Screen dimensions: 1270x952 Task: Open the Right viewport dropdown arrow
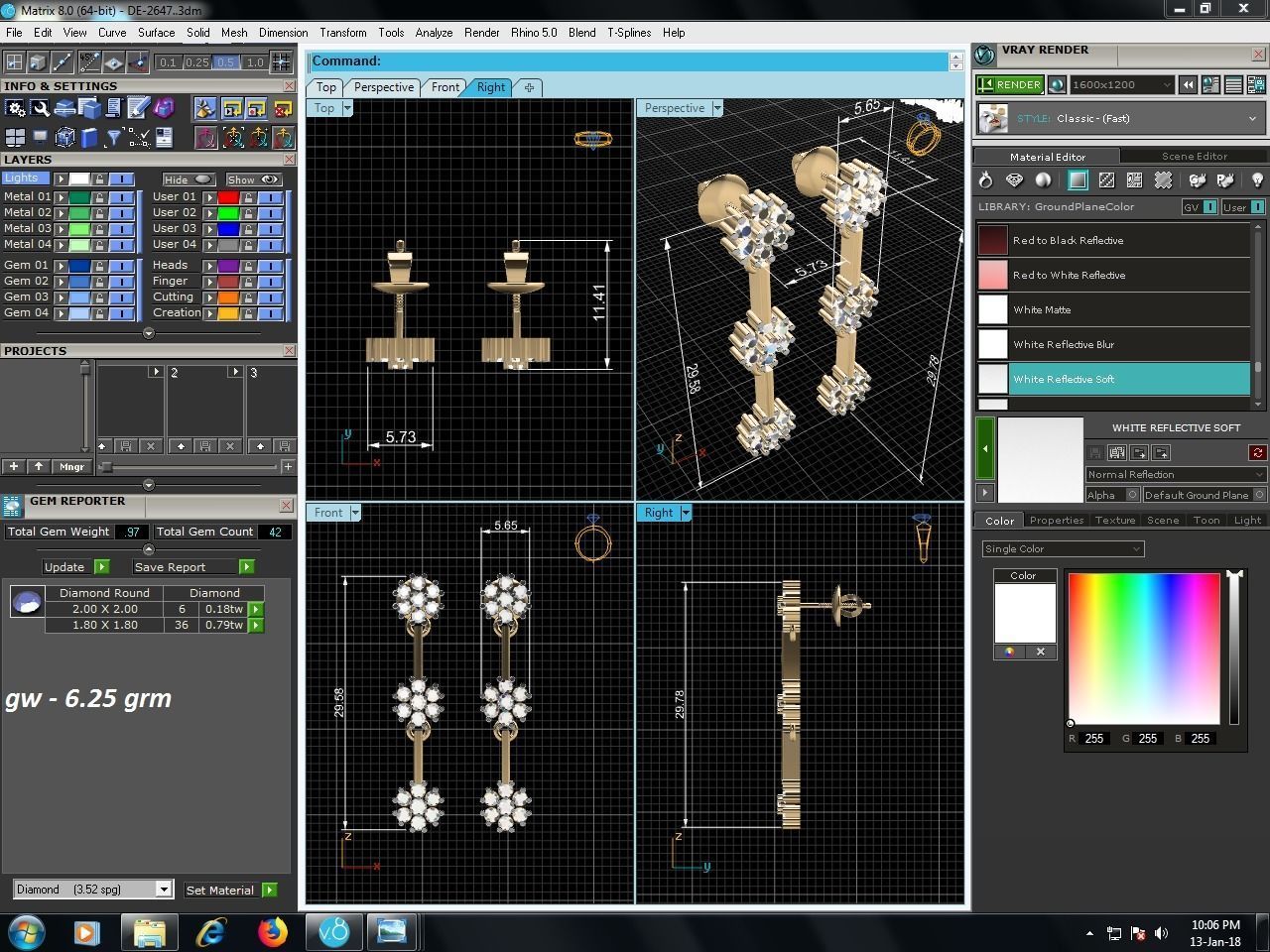point(686,513)
